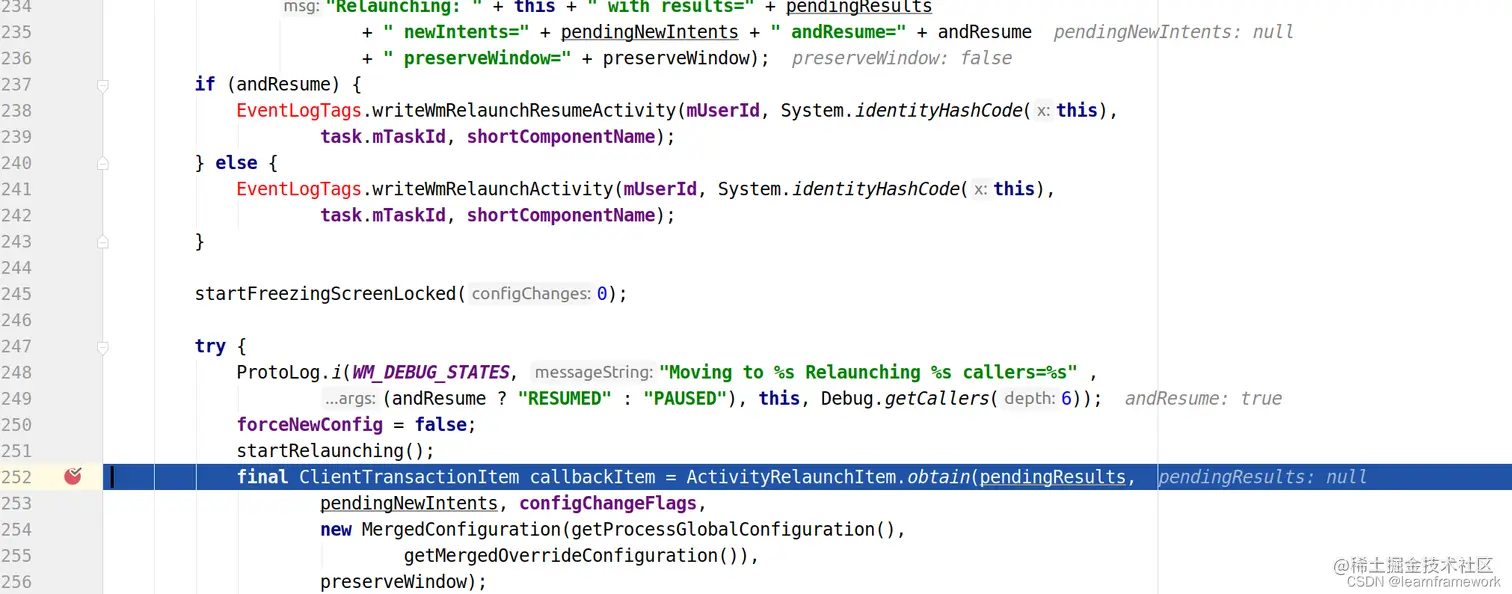Click pendingNewIntents on line 253

pos(409,503)
